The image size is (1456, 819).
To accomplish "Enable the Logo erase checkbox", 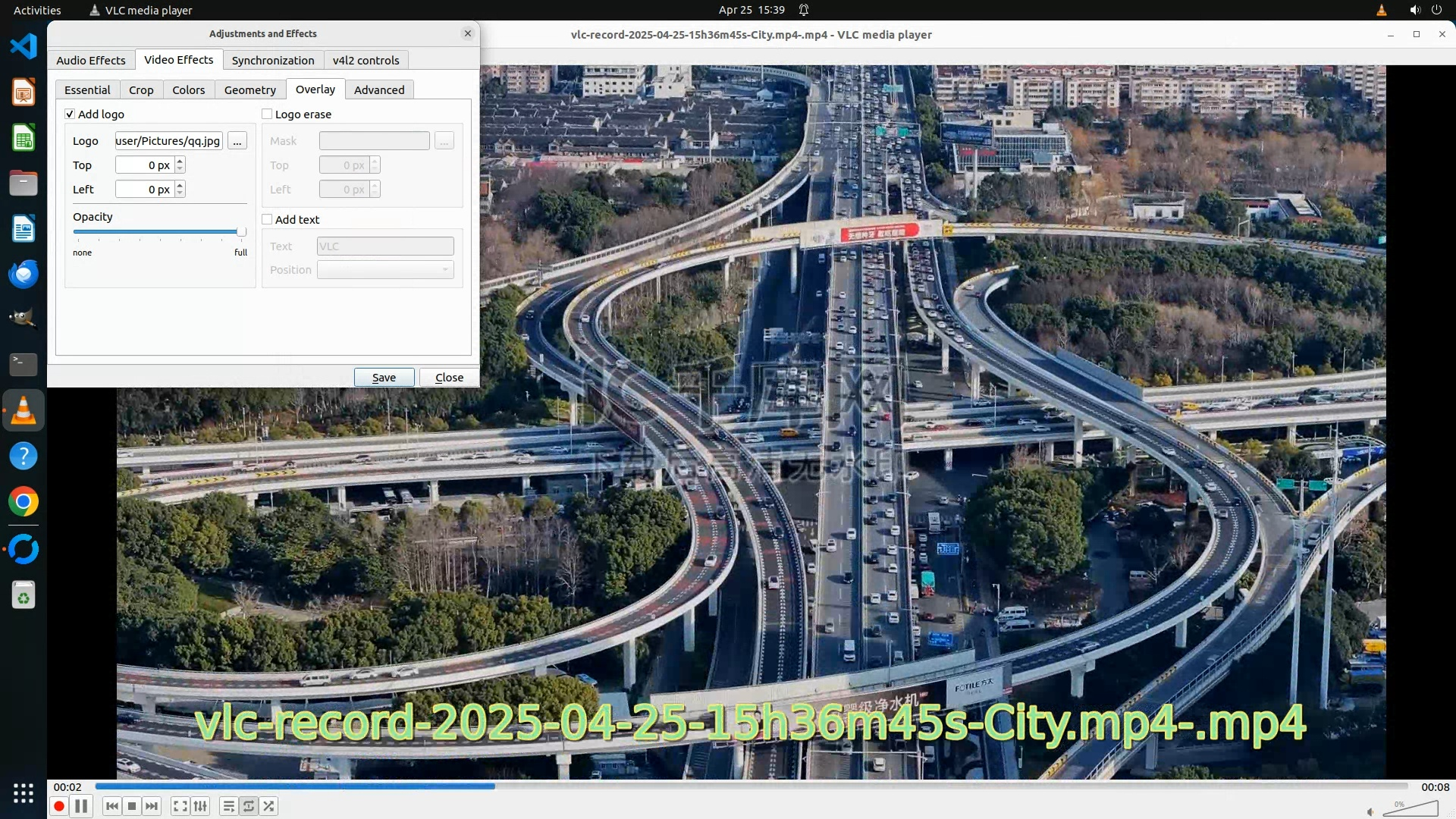I will (x=267, y=114).
